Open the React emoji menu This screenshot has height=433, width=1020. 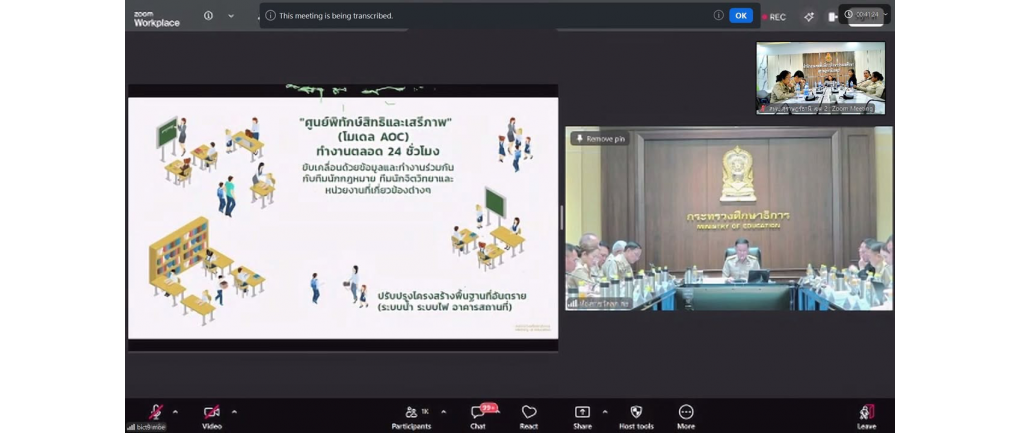[529, 412]
